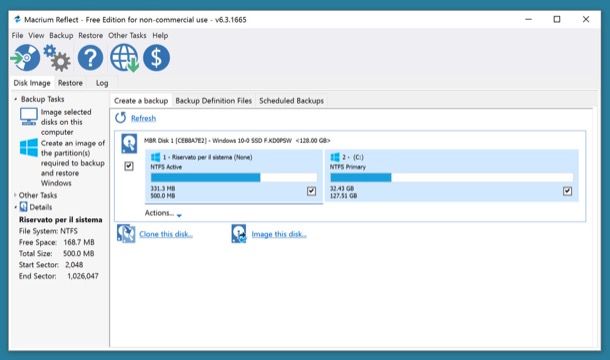Select the Backup Definition Files tab

tap(214, 101)
